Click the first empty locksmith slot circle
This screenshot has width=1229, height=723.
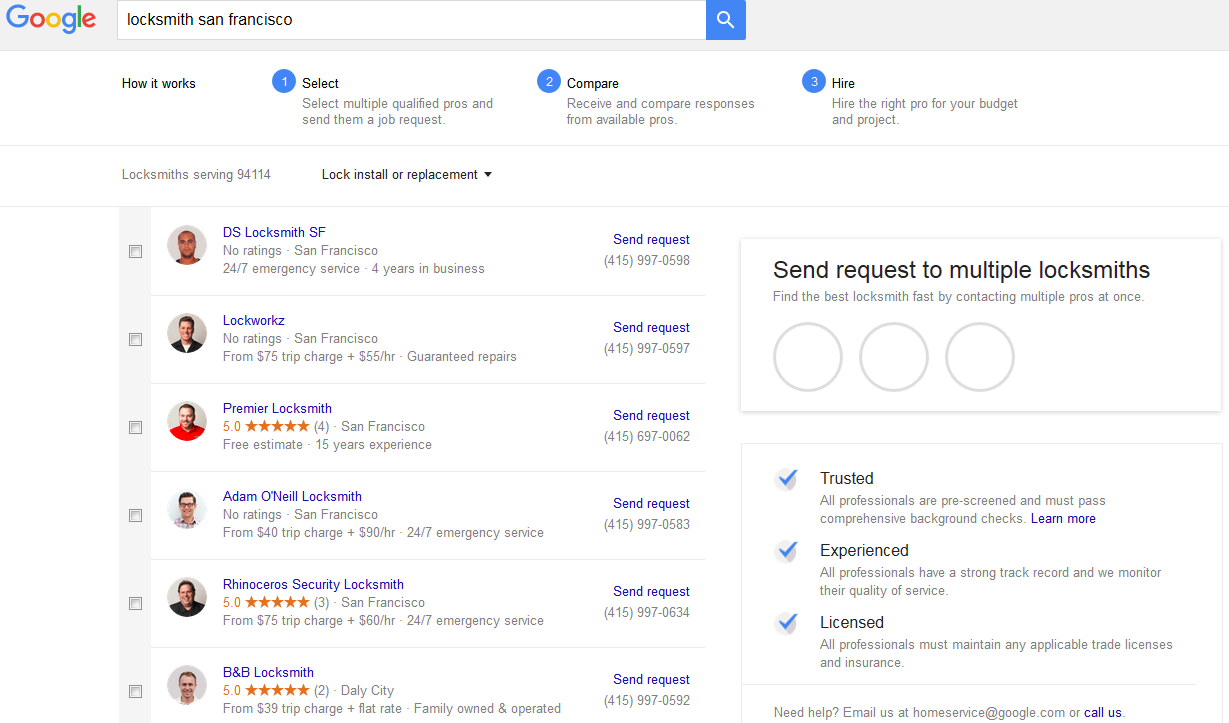808,357
